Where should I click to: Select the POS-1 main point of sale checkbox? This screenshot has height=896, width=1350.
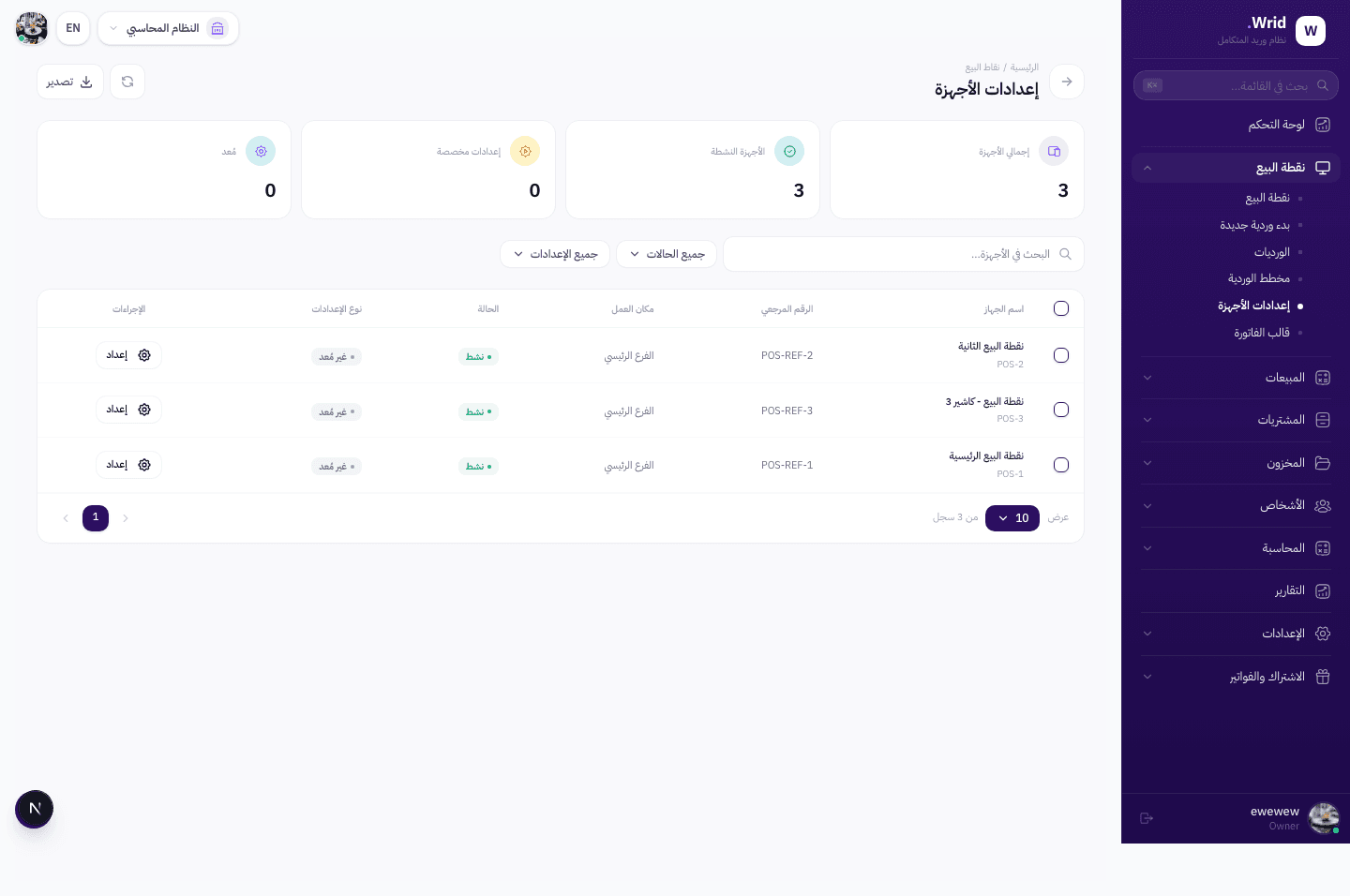click(1060, 465)
